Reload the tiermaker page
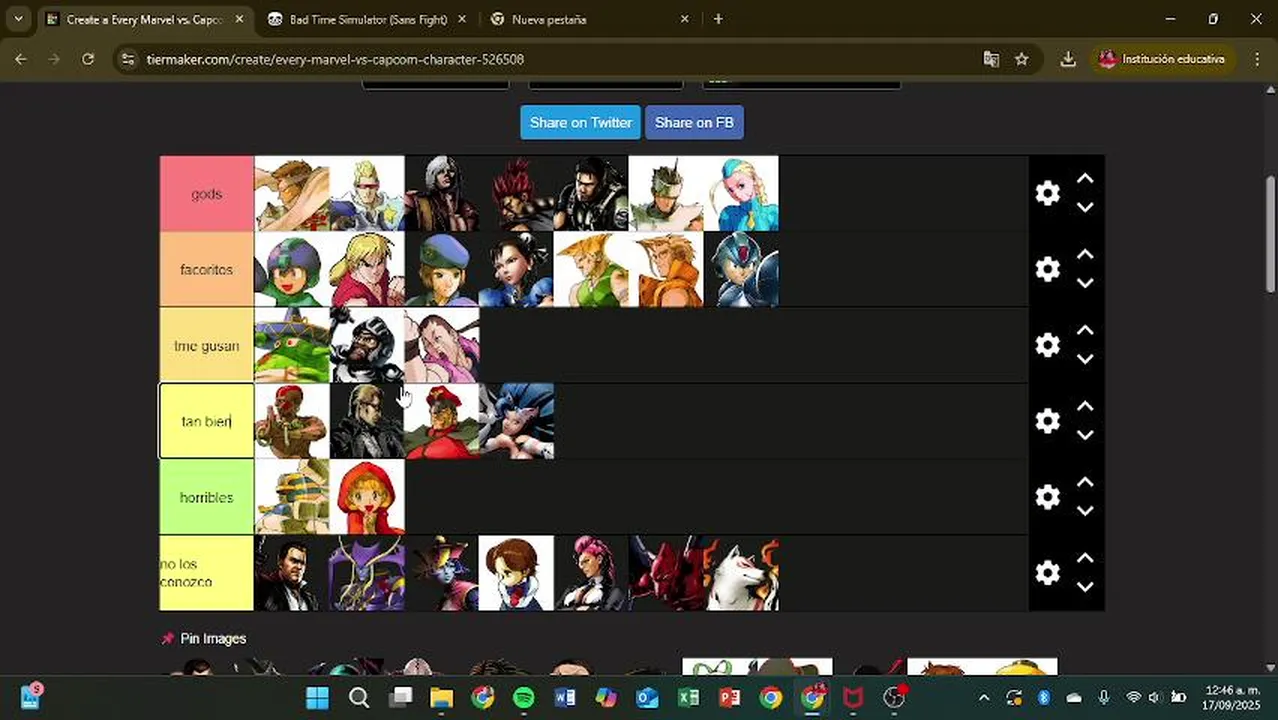The image size is (1278, 720). [x=88, y=59]
